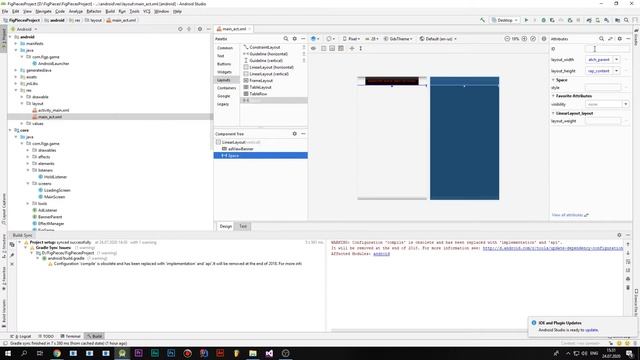Screen dimensions: 640x360
Task: Collapse the android module node
Action: click(x=10, y=37)
